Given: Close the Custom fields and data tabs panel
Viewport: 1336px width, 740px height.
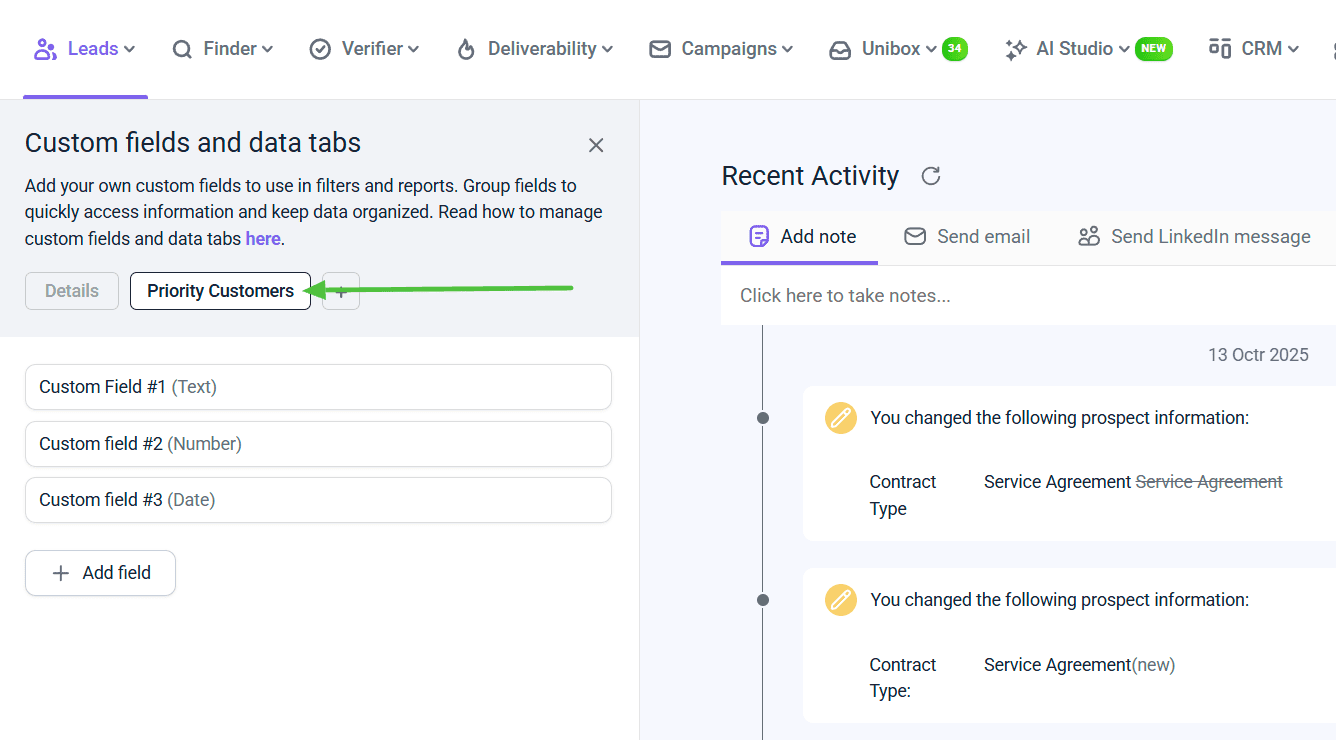Looking at the screenshot, I should tap(596, 145).
